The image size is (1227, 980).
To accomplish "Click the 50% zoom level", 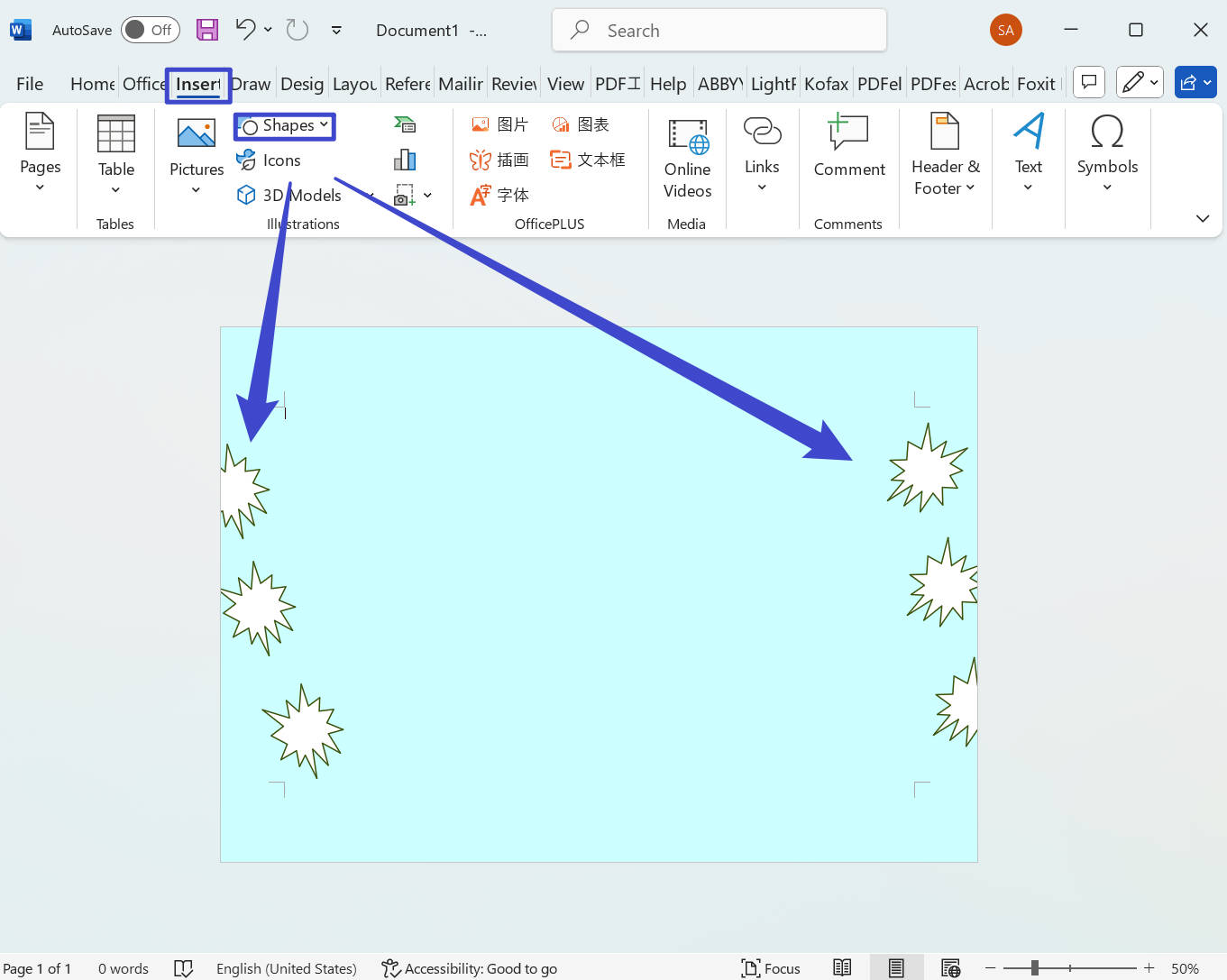I will (1185, 968).
